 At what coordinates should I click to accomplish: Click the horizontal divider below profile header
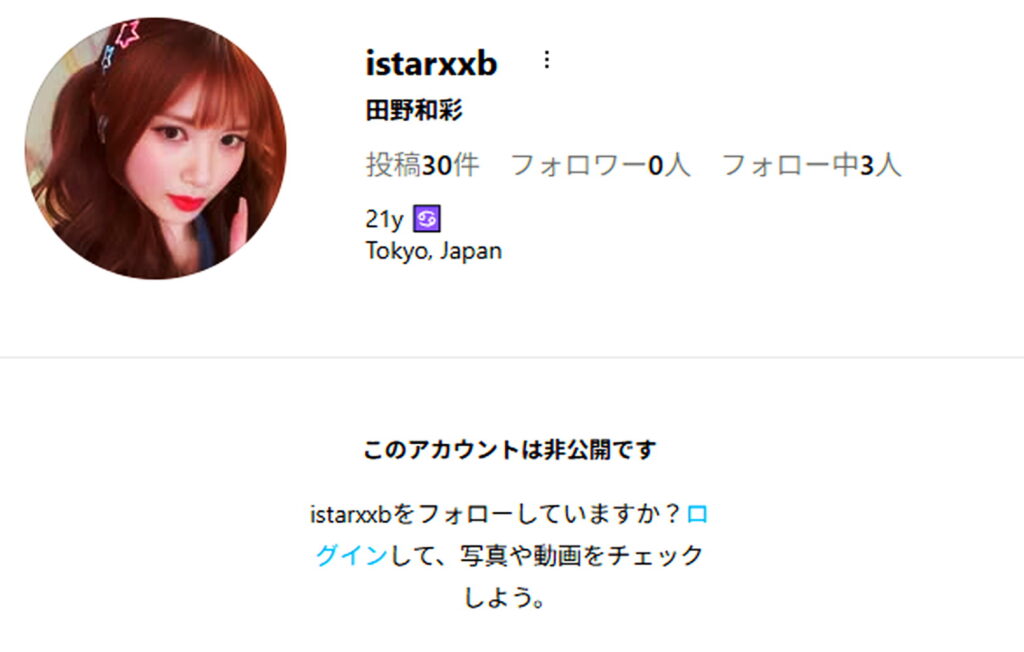point(512,357)
